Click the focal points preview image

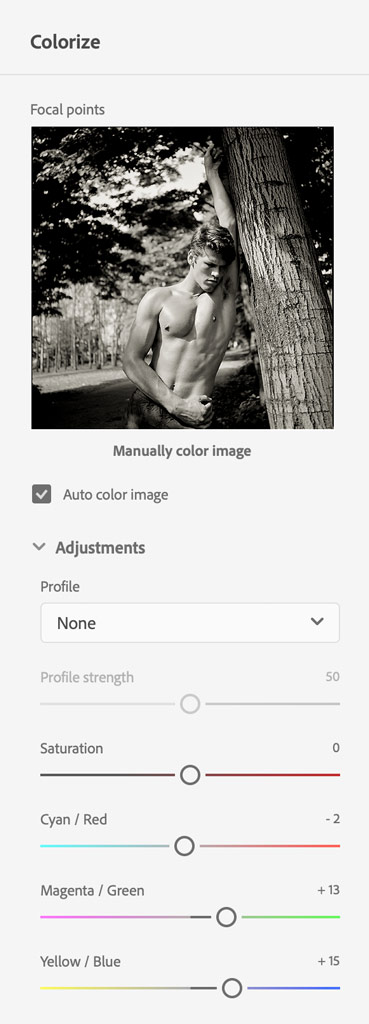click(x=182, y=278)
